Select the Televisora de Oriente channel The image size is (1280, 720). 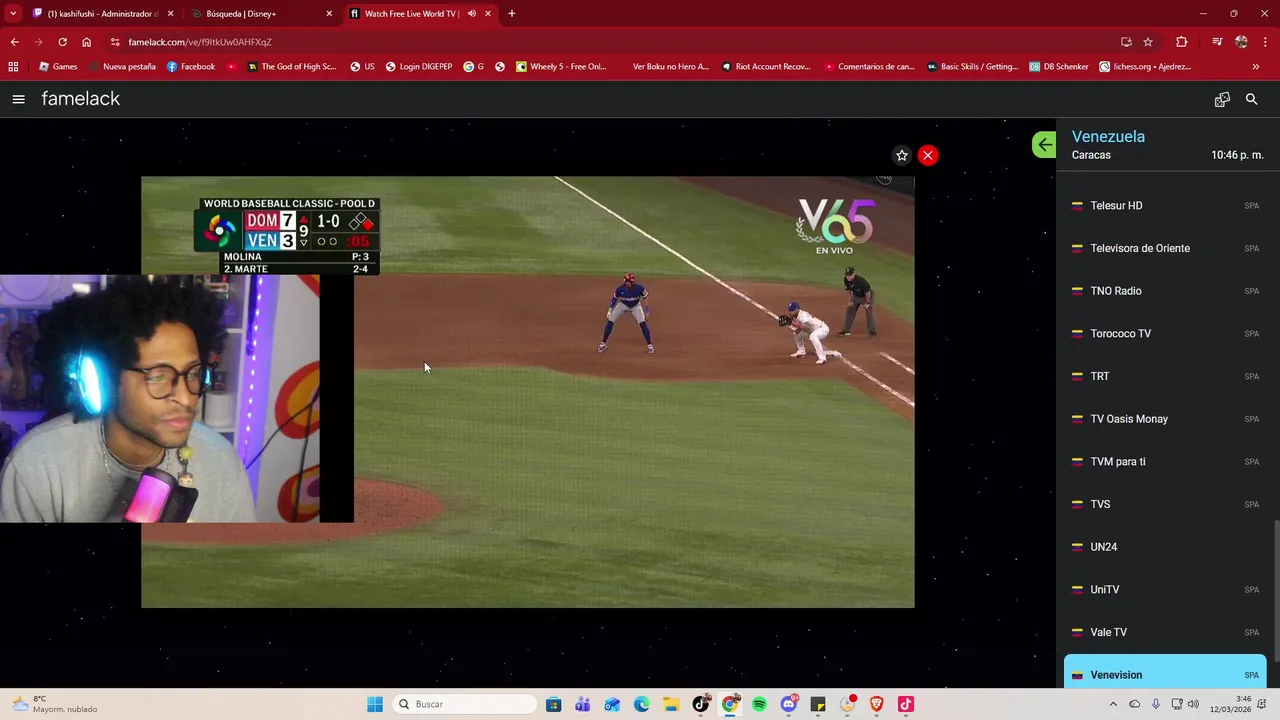pyautogui.click(x=1165, y=248)
